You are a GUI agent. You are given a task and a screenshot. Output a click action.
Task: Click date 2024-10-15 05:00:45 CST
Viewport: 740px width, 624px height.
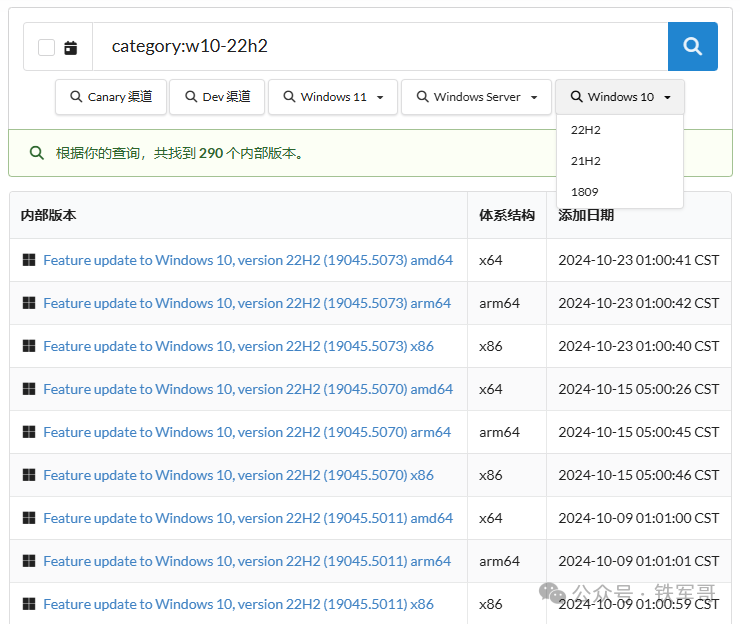639,432
